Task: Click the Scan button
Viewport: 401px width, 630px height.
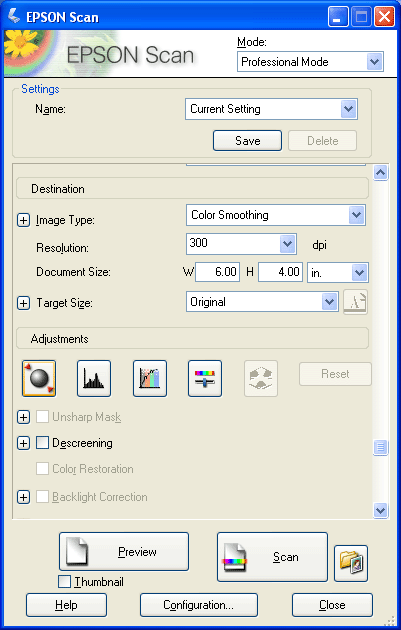Action: coord(272,557)
